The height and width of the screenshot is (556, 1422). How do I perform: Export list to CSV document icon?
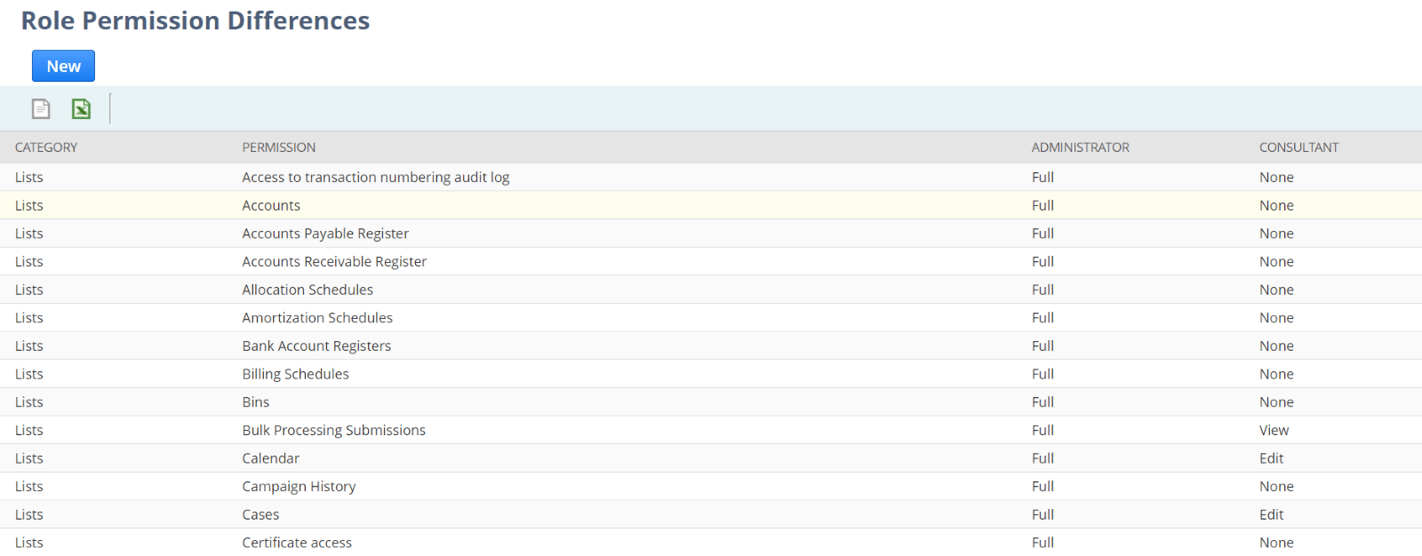[41, 109]
